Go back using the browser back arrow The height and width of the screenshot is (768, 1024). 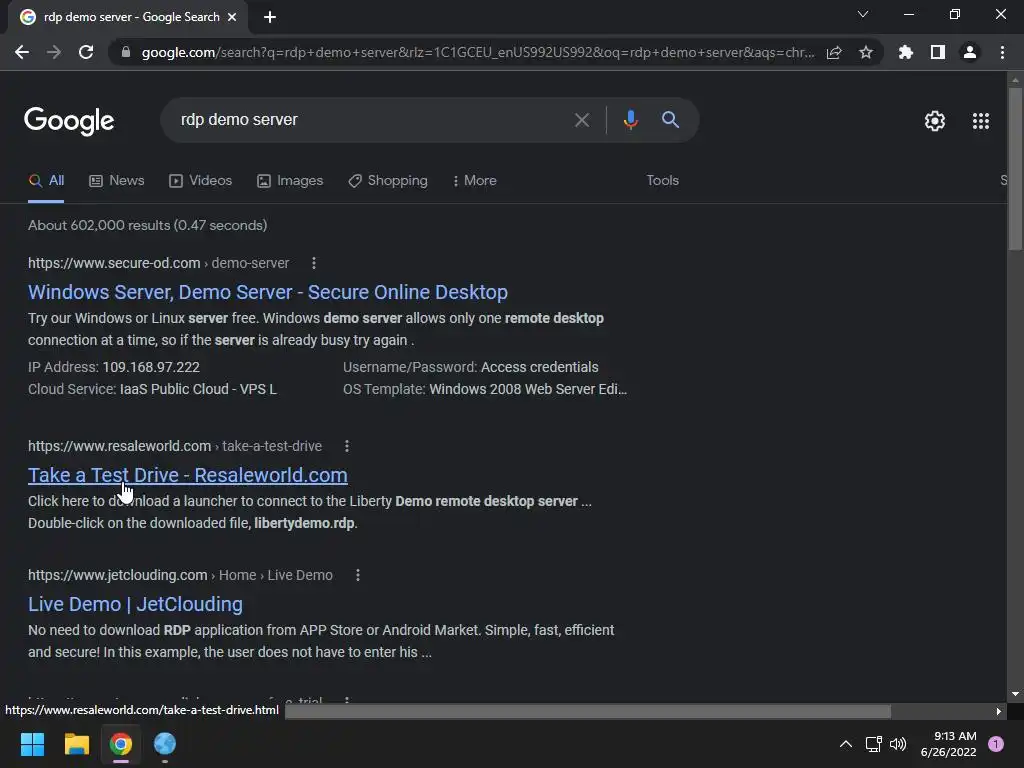pos(22,52)
